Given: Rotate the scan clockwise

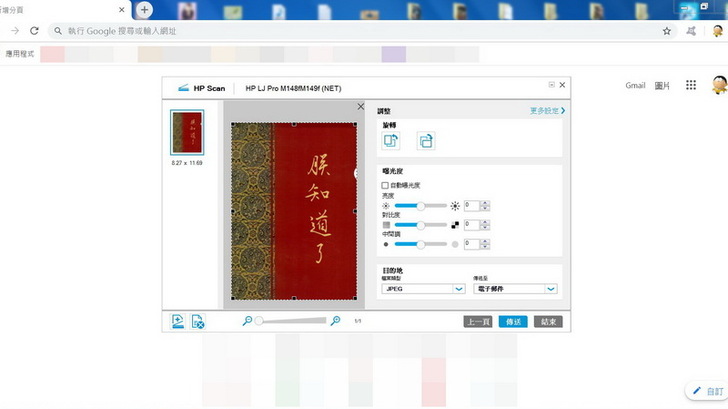Looking at the screenshot, I should pos(426,141).
